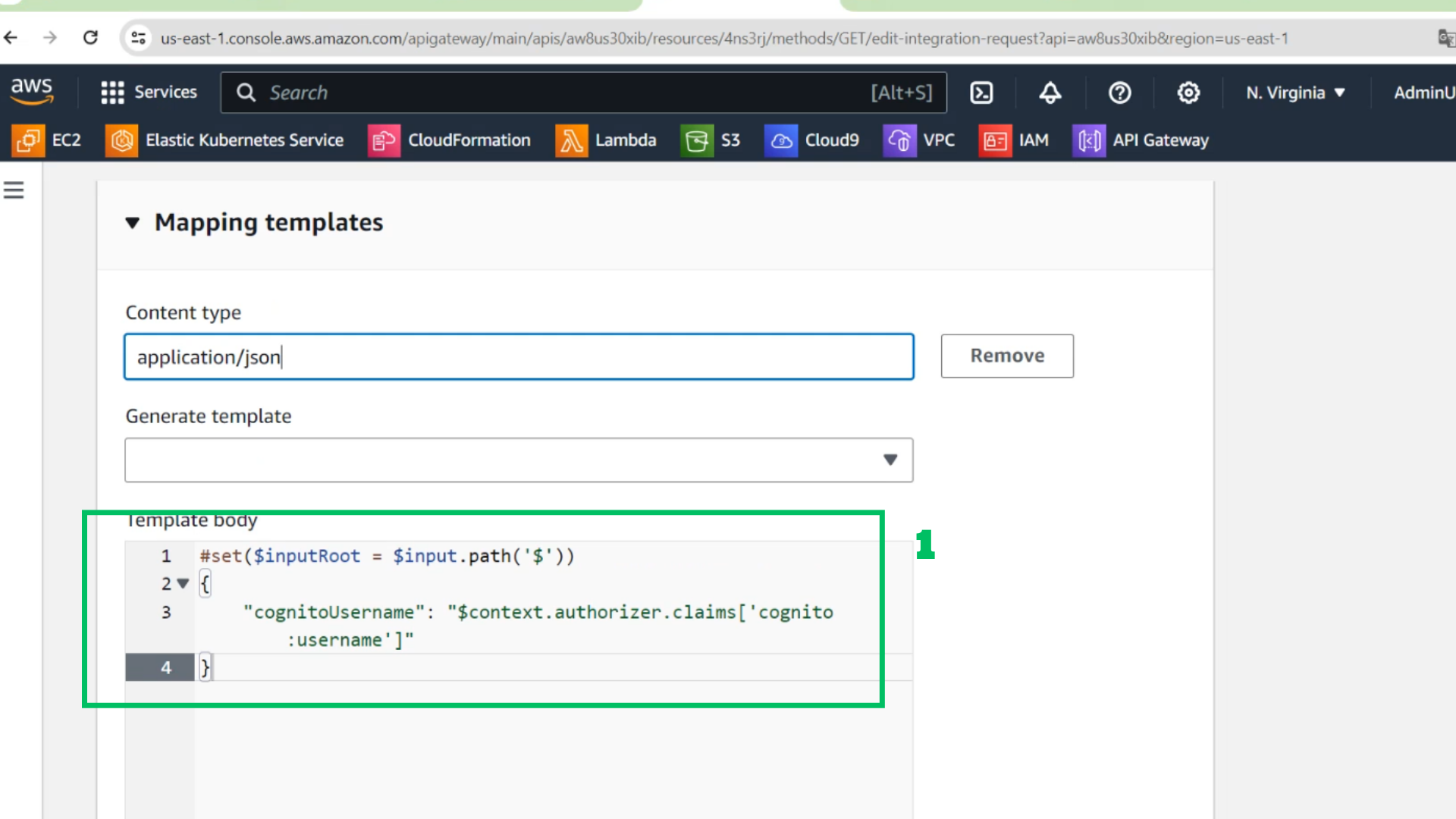Open the CloudFormation shortcut
The image size is (1456, 819).
coord(449,140)
